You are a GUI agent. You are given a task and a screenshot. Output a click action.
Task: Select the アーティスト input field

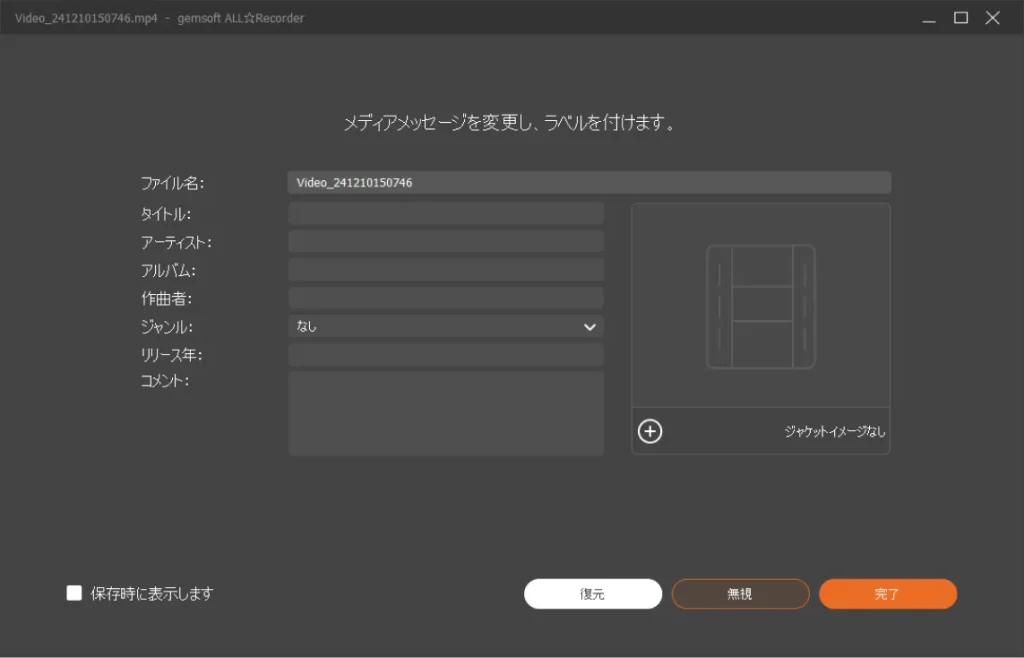coord(446,242)
